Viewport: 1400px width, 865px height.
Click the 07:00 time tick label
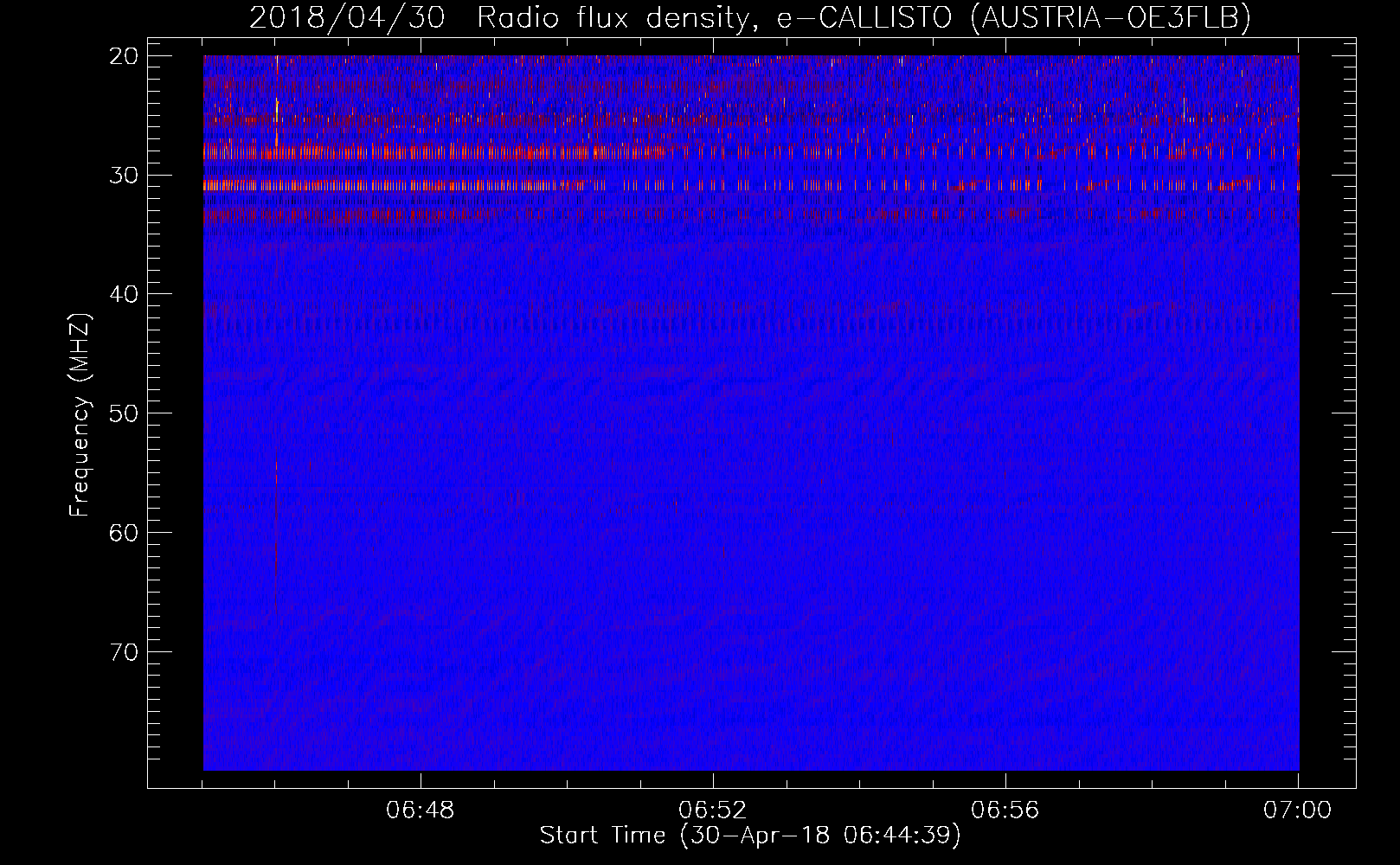pos(1298,811)
